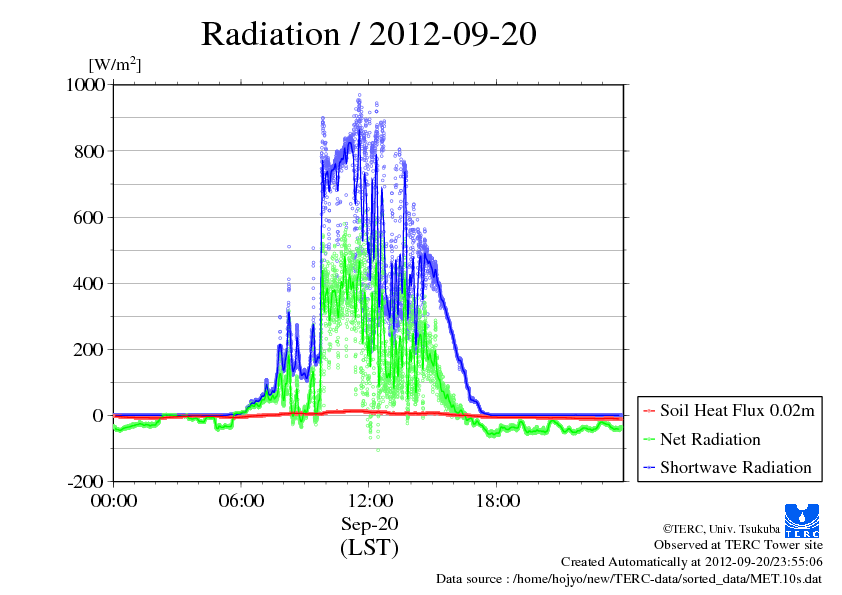Click the '200' y-axis value
Viewport: 842px width, 595px height.
89,350
